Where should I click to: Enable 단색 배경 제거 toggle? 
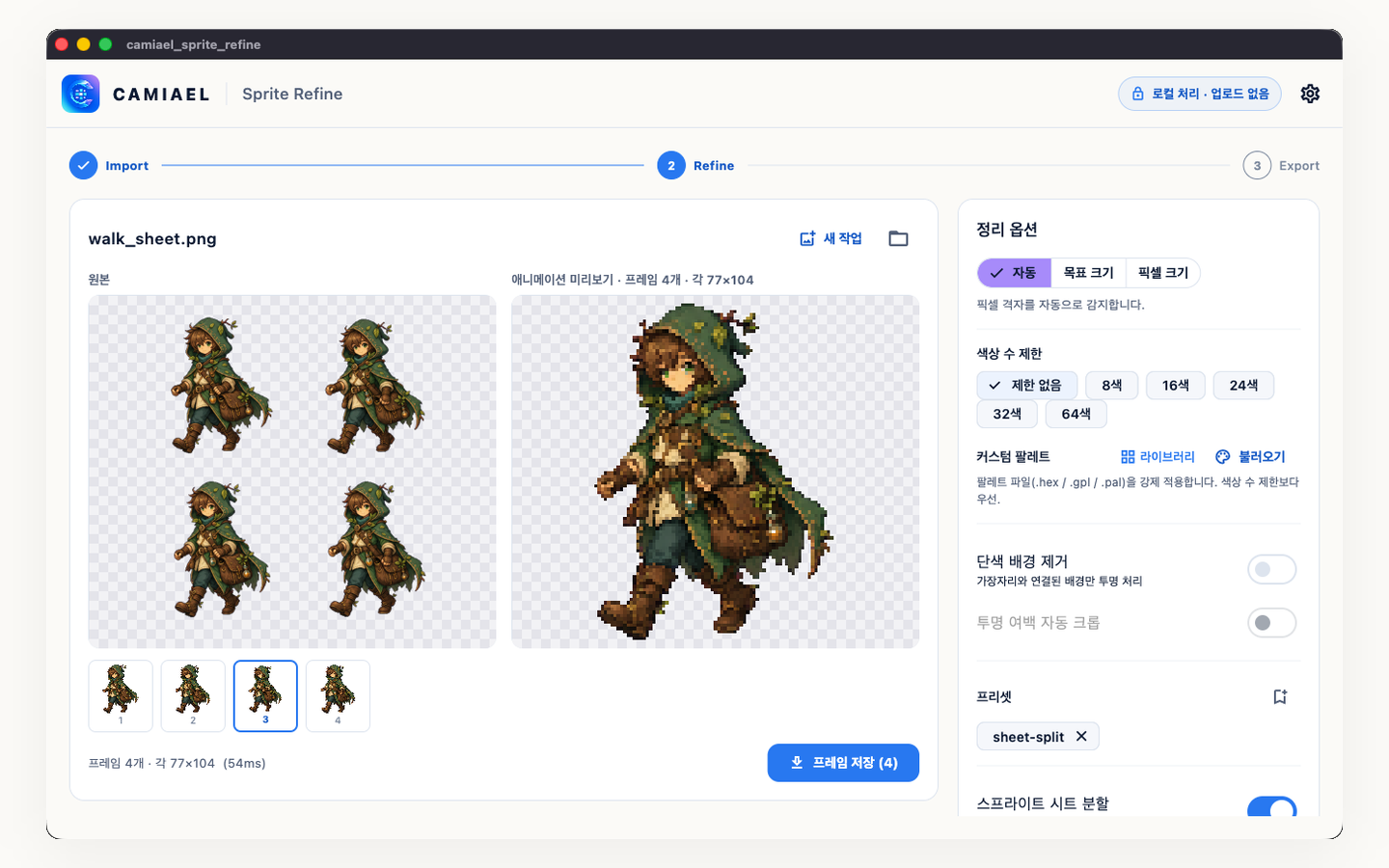point(1271,569)
